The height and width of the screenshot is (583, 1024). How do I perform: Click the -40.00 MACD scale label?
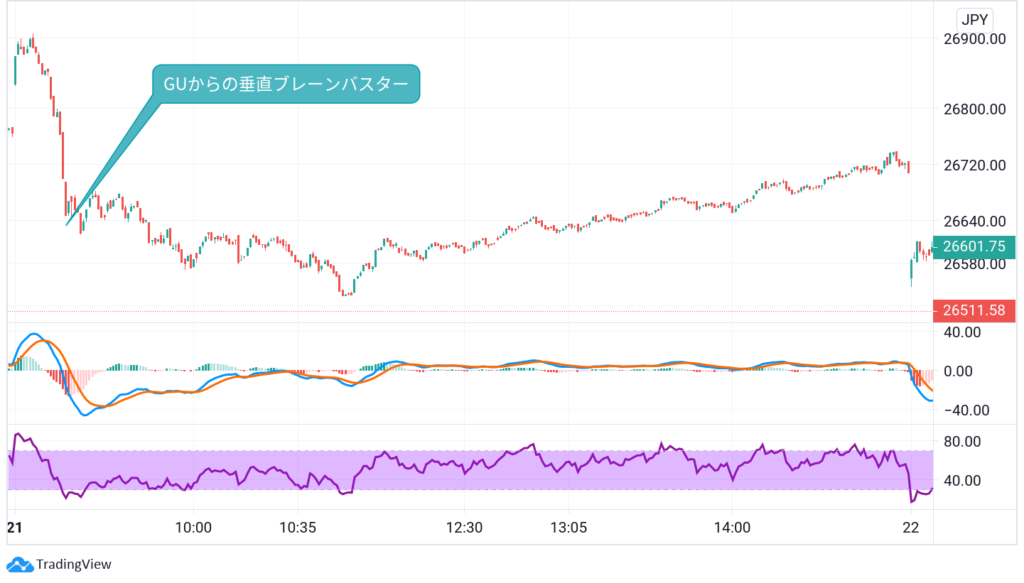click(969, 409)
